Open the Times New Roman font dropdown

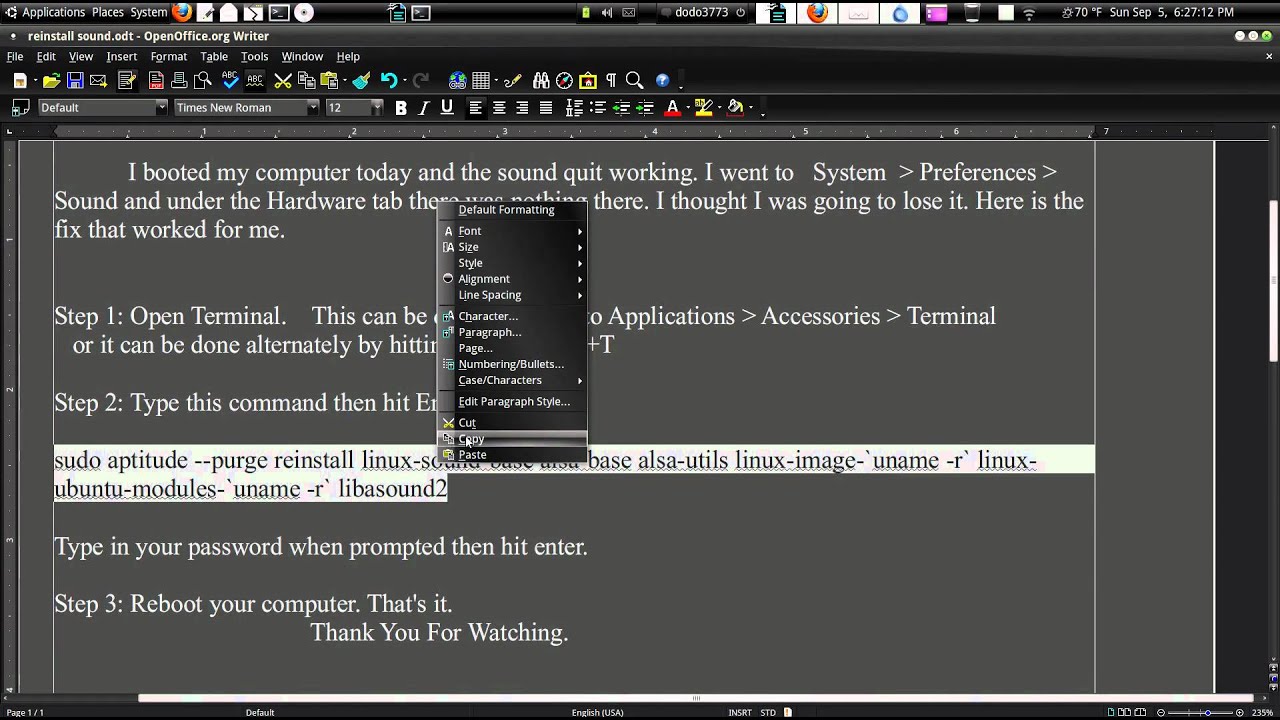point(313,107)
